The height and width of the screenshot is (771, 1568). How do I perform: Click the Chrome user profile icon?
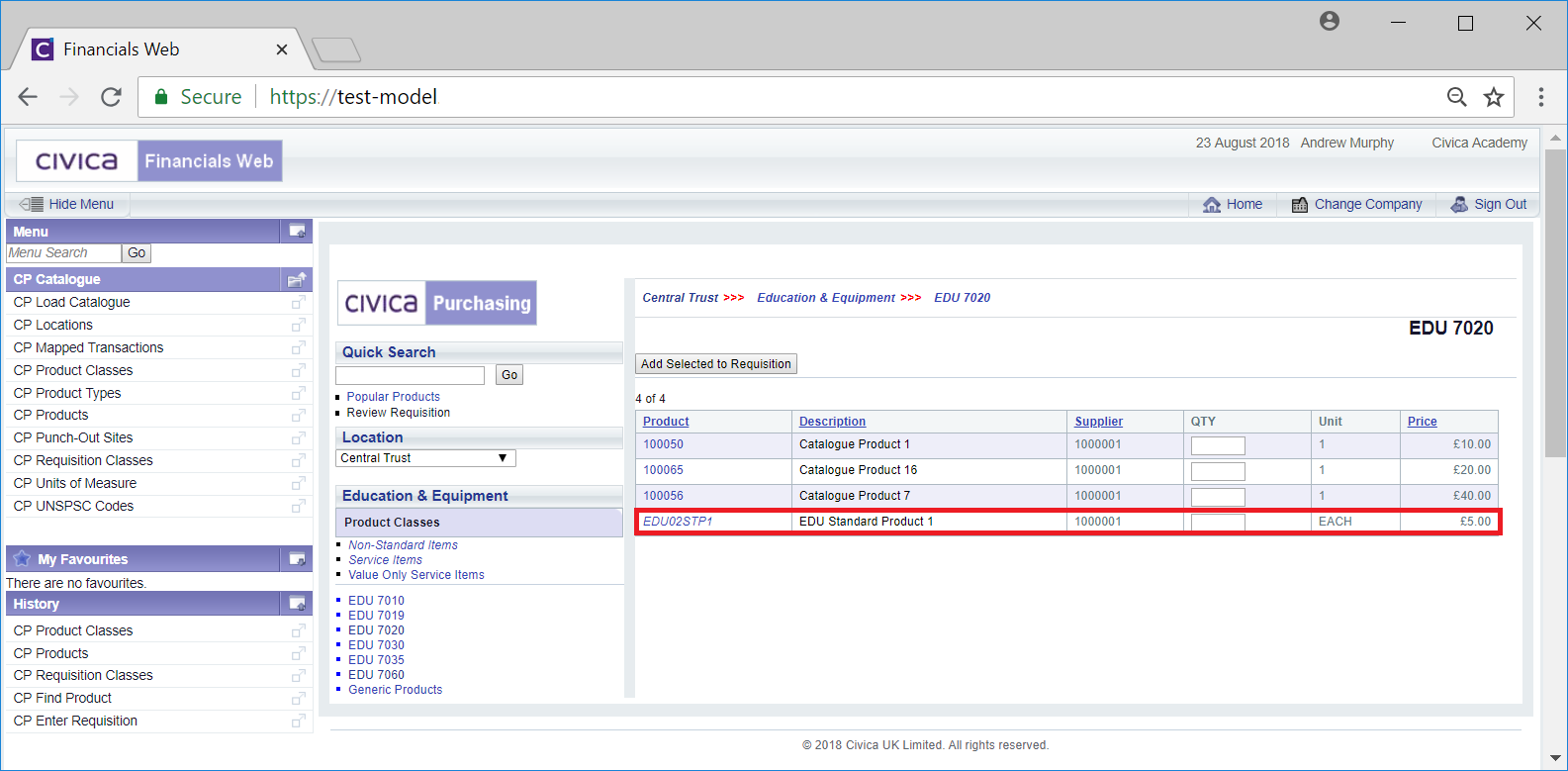point(1330,21)
